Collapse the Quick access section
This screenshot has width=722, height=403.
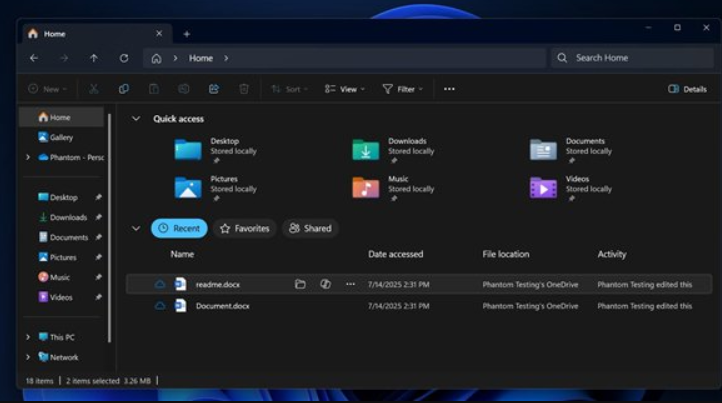click(x=136, y=119)
